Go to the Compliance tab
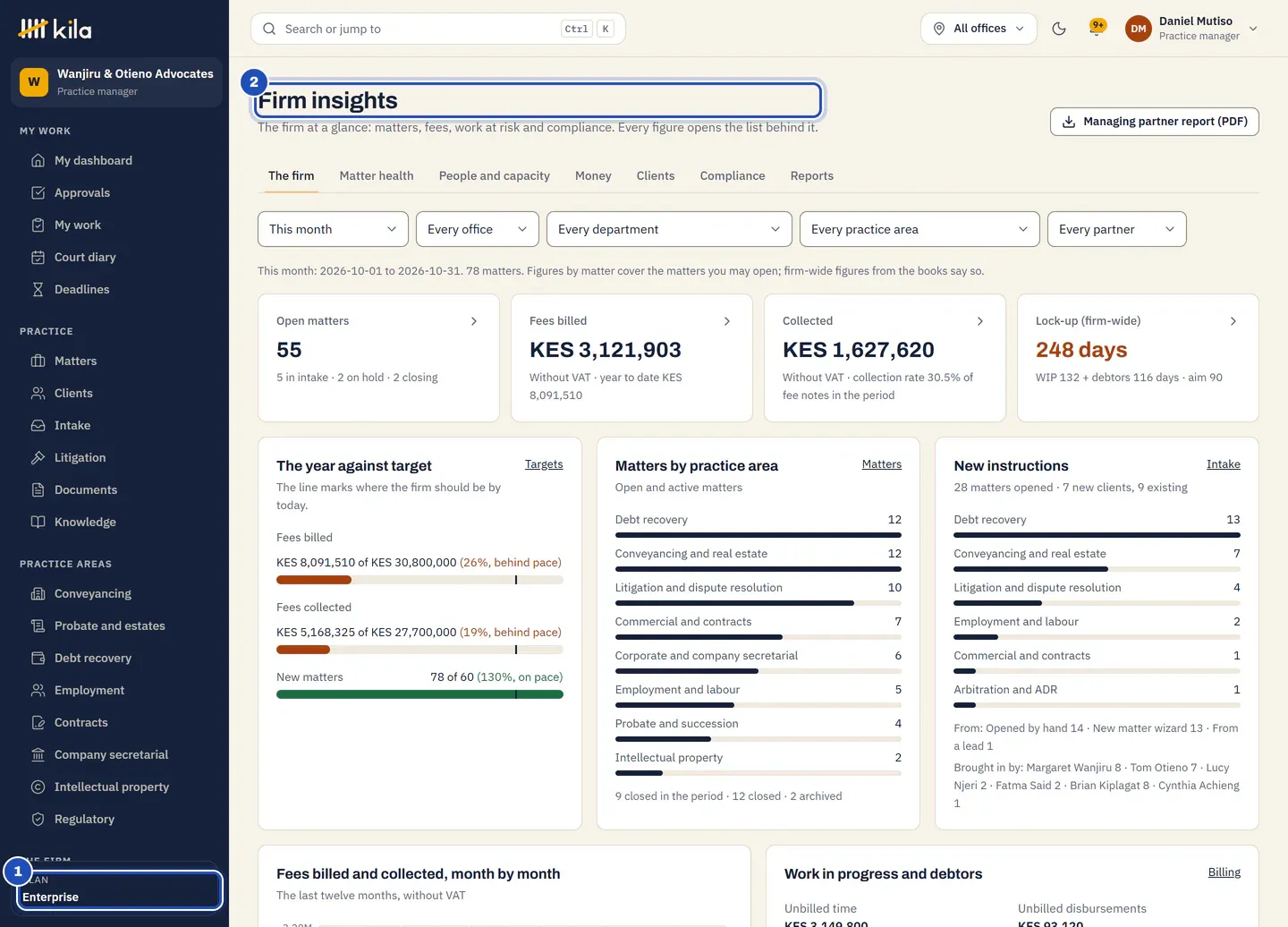This screenshot has width=1288, height=927. tap(733, 175)
